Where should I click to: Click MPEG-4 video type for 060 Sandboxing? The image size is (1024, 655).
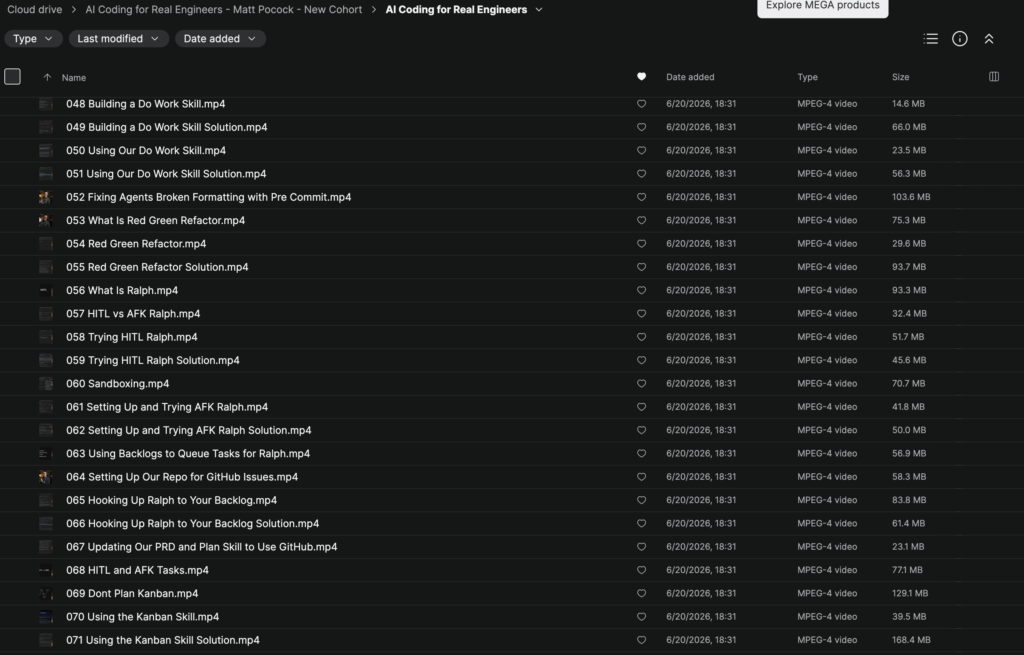(827, 383)
